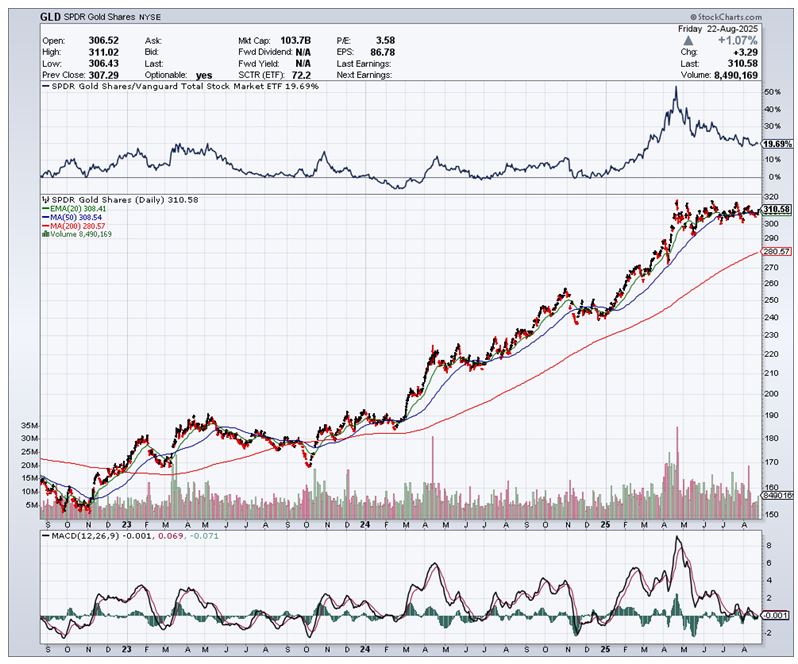The width and height of the screenshot is (798, 664).
Task: Click the 35M label on the volume scale
Action: 30,425
